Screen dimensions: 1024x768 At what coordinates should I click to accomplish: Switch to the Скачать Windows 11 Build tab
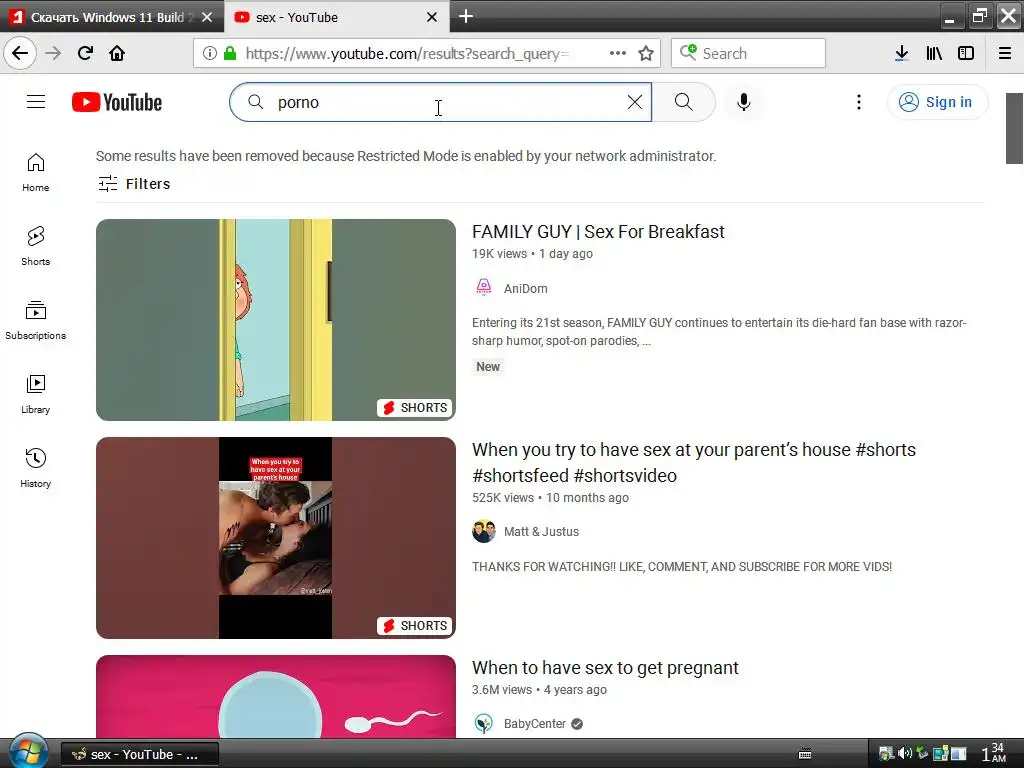click(112, 18)
